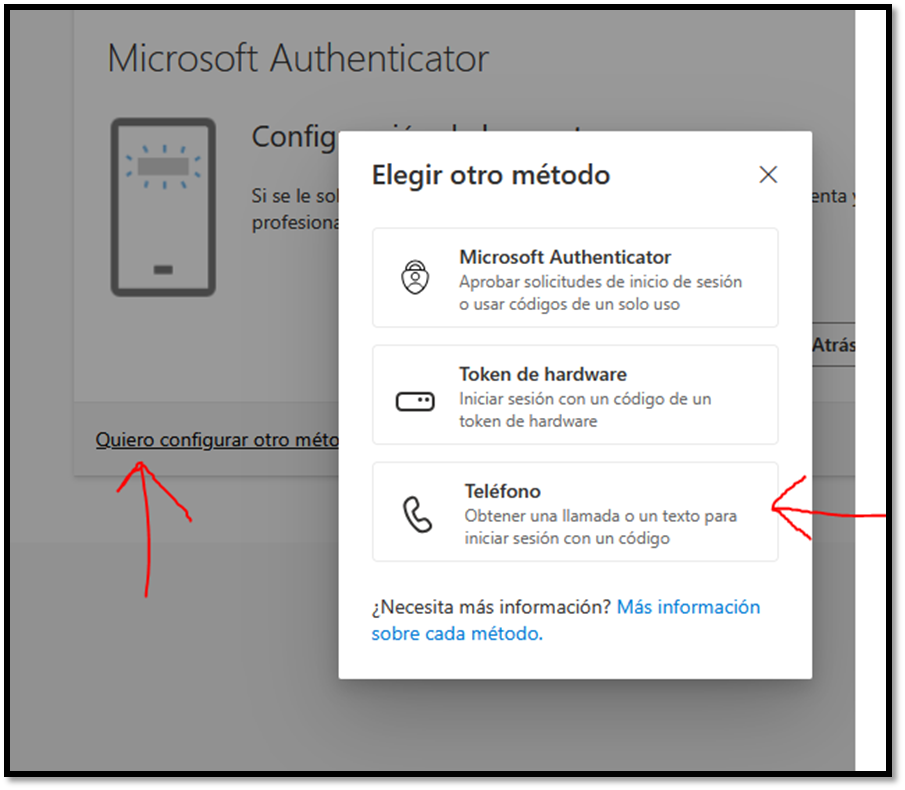
Task: Select the Microsoft Authenticator option title
Action: click(565, 257)
